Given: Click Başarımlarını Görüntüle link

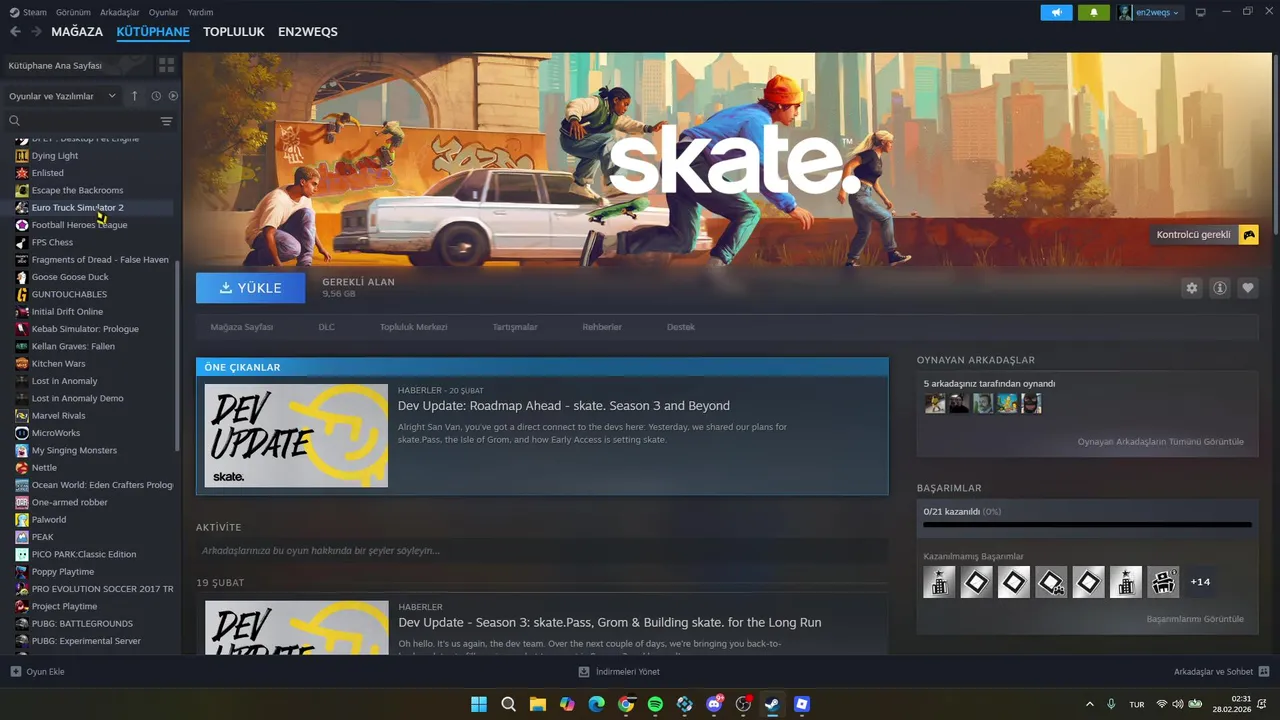Looking at the screenshot, I should pyautogui.click(x=1195, y=619).
